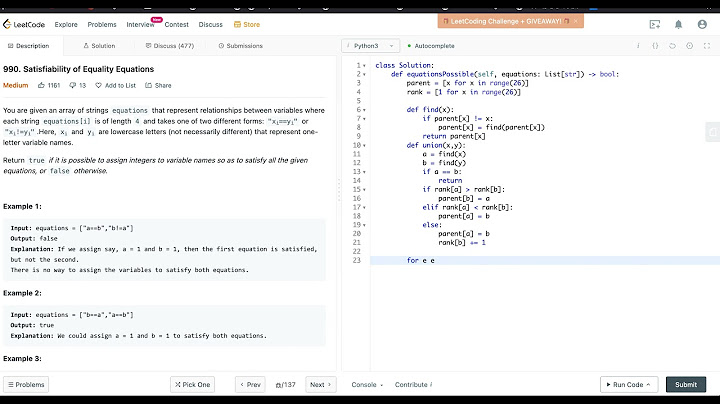This screenshot has height=404, width=720.
Task: Open the Python3 language dropdown
Action: pyautogui.click(x=371, y=46)
